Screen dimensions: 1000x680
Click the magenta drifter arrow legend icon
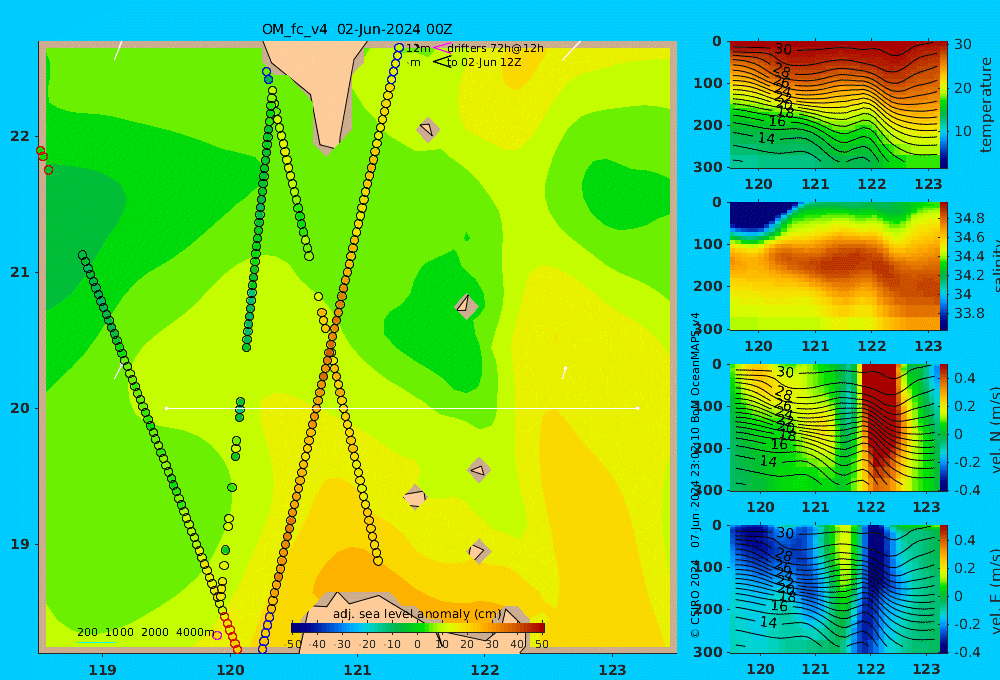coord(441,48)
